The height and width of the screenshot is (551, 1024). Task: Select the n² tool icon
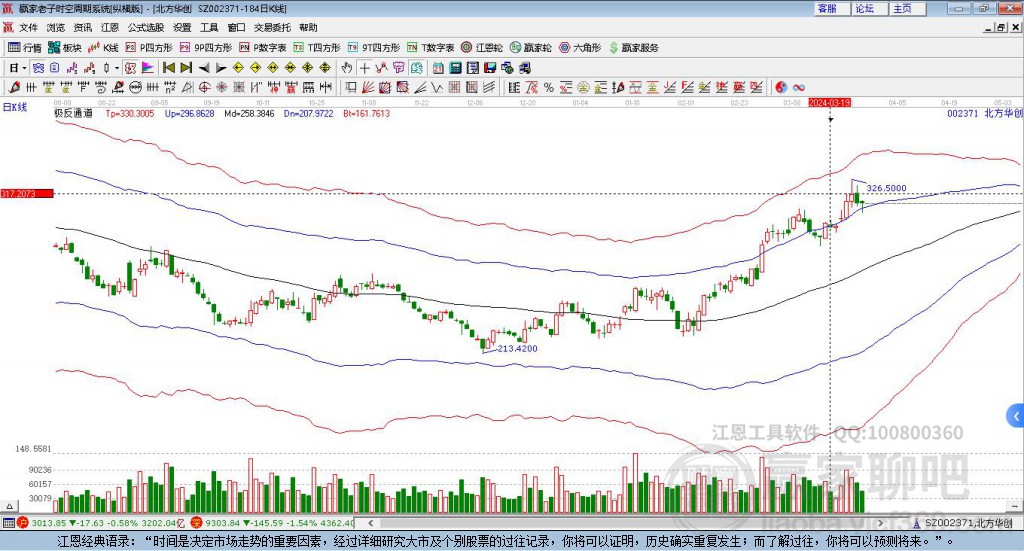coord(170,87)
